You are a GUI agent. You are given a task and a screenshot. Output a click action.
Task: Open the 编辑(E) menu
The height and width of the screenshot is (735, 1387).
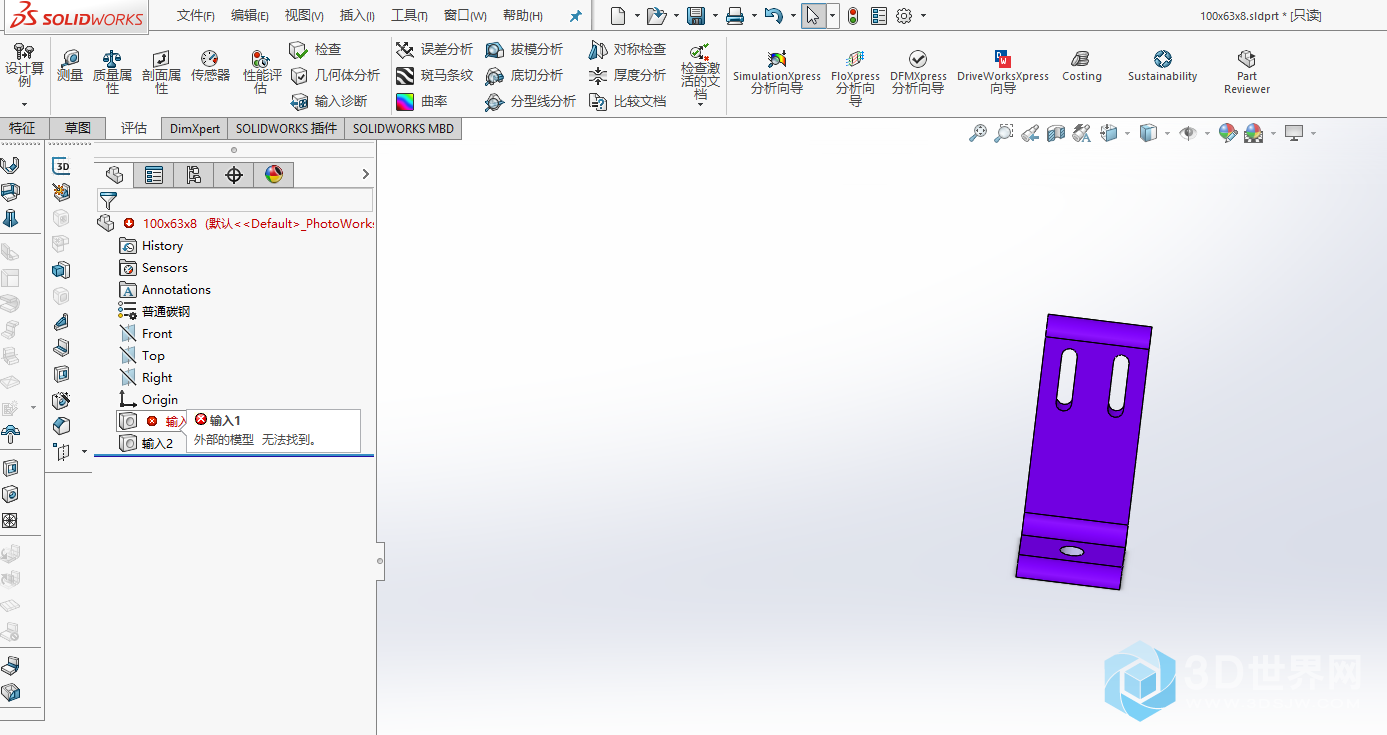pyautogui.click(x=250, y=16)
